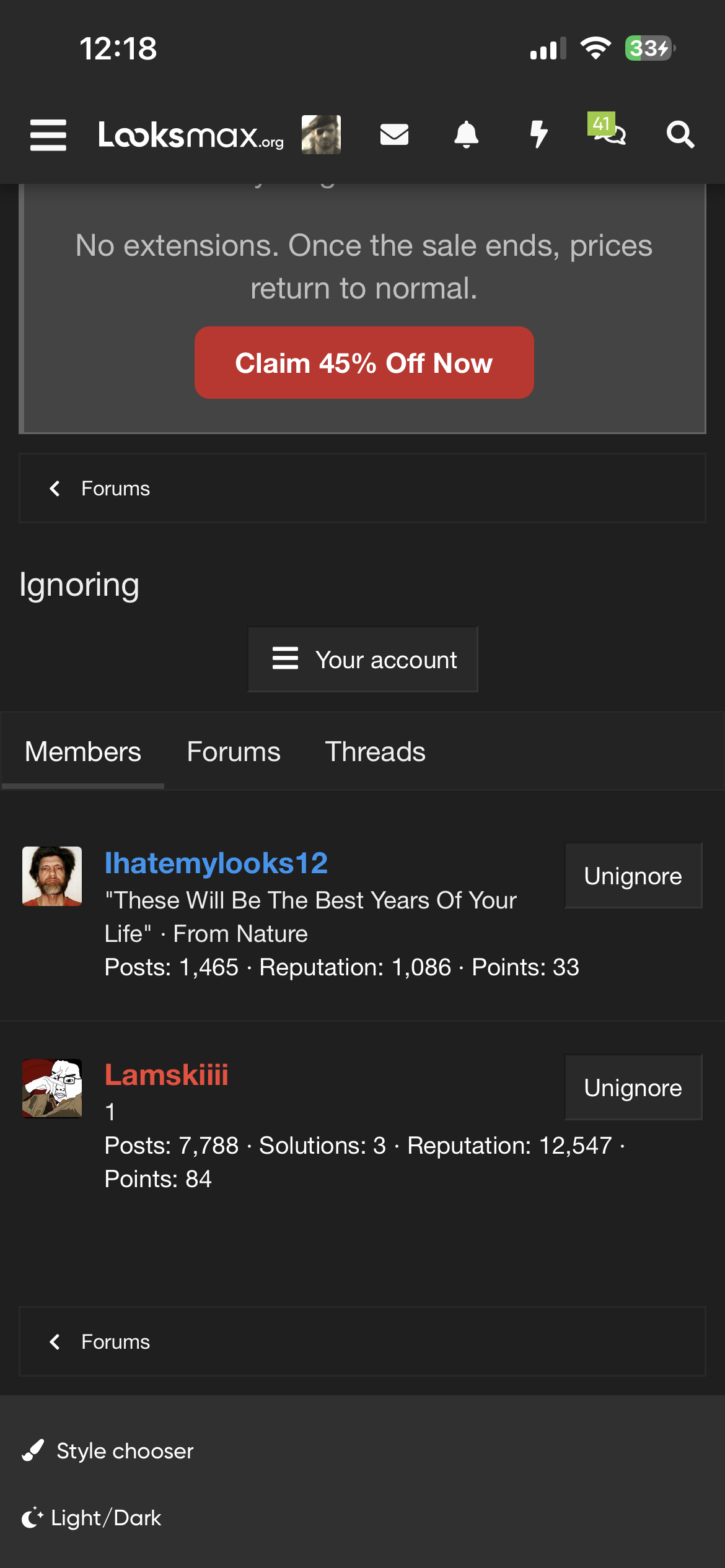Toggle Light/Dark mode

pyautogui.click(x=92, y=1518)
